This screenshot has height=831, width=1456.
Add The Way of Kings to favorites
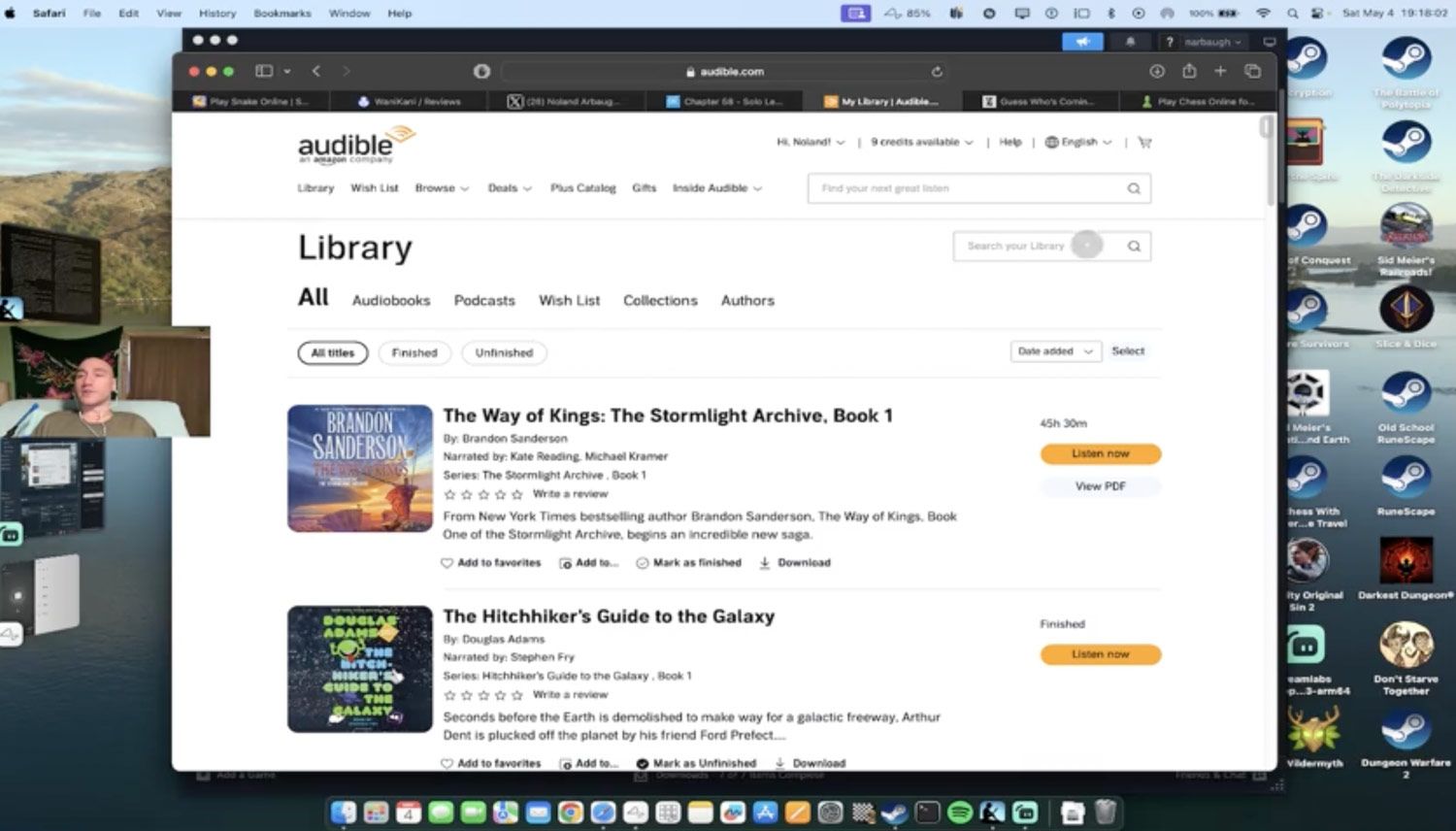(x=490, y=563)
